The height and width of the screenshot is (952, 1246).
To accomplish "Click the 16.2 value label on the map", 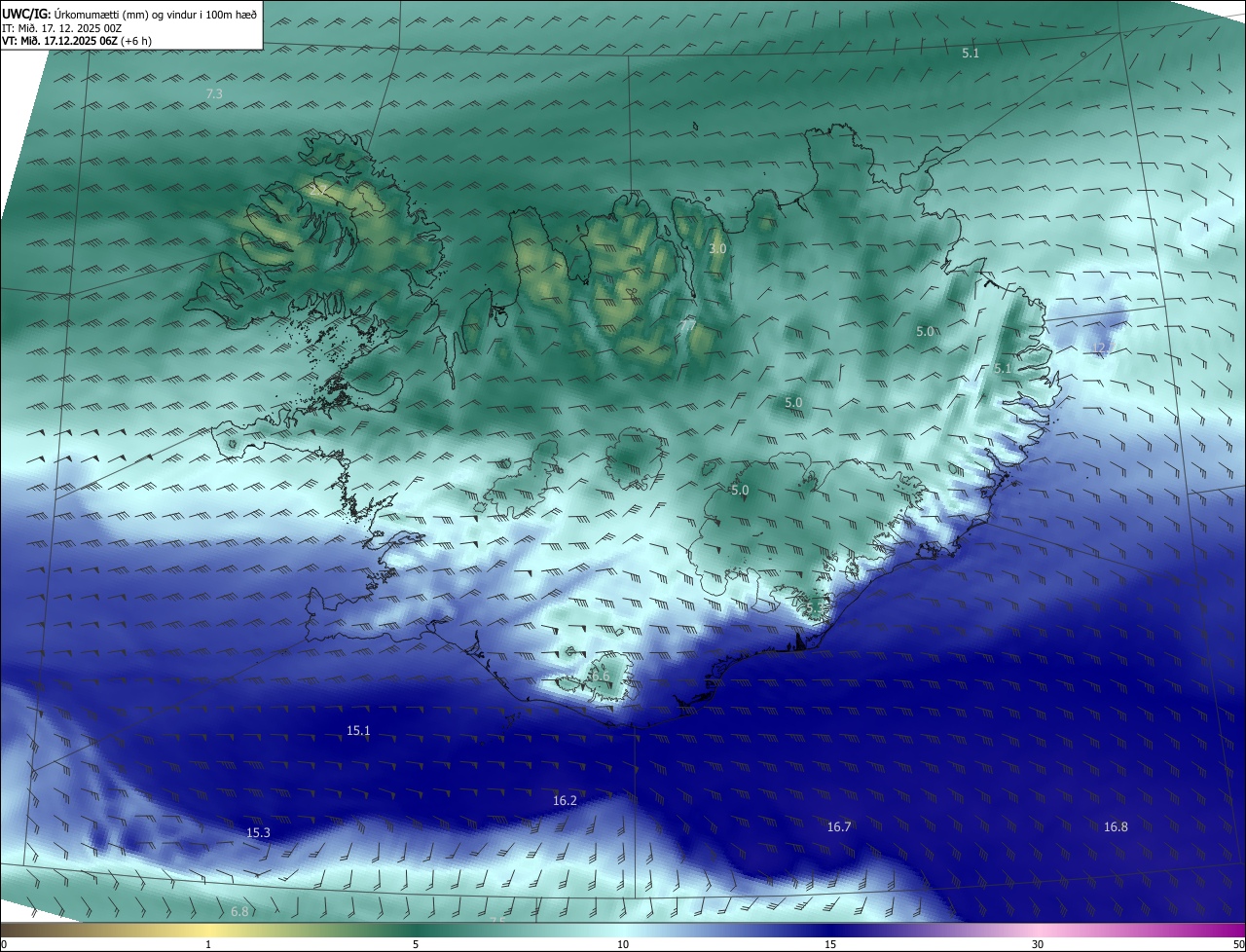I will pos(565,800).
